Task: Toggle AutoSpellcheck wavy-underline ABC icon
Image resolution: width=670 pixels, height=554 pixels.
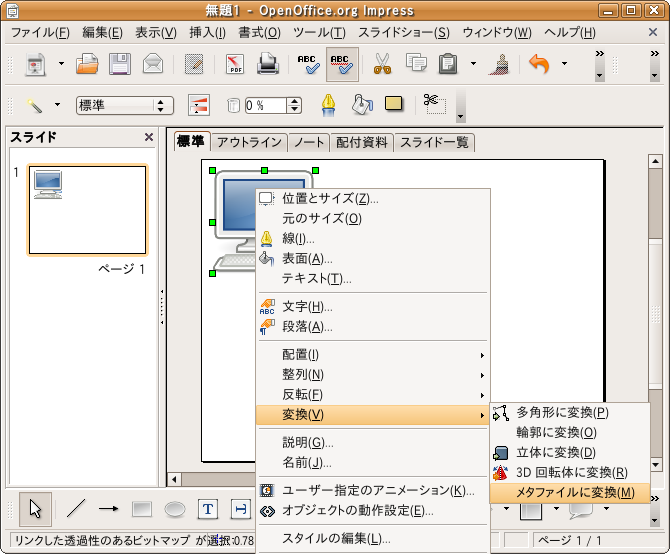Action: pos(342,64)
